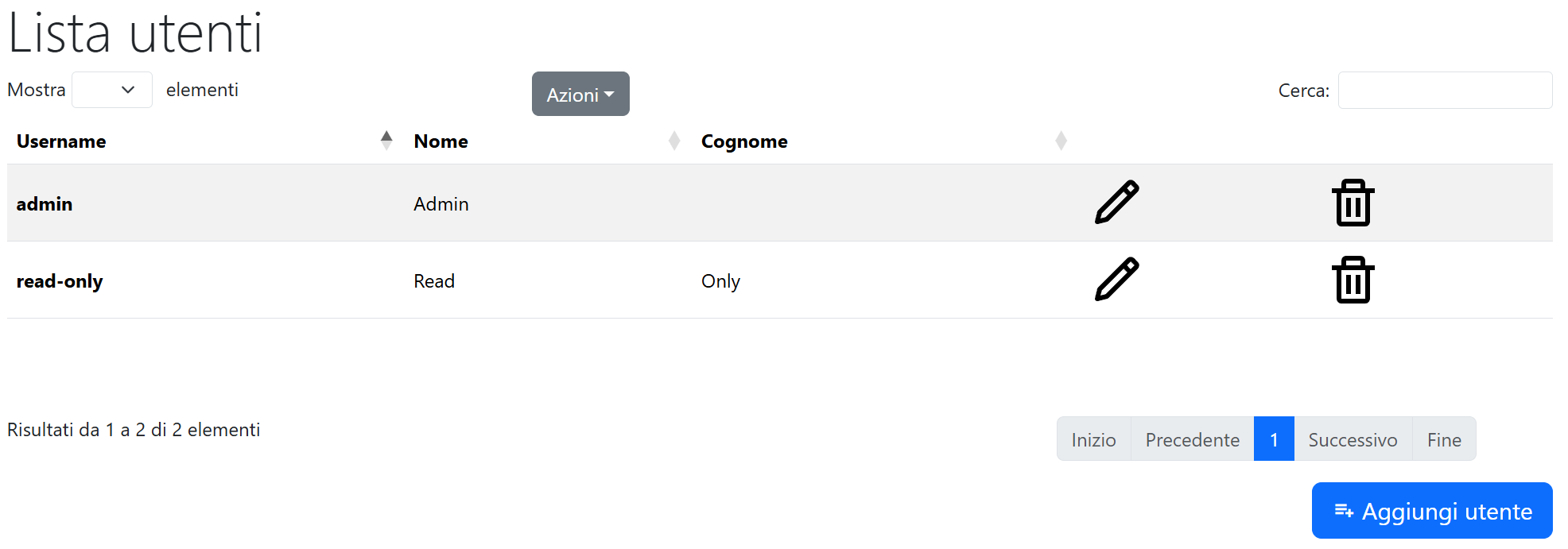
Task: Focus the Cerca search field
Action: (1445, 90)
